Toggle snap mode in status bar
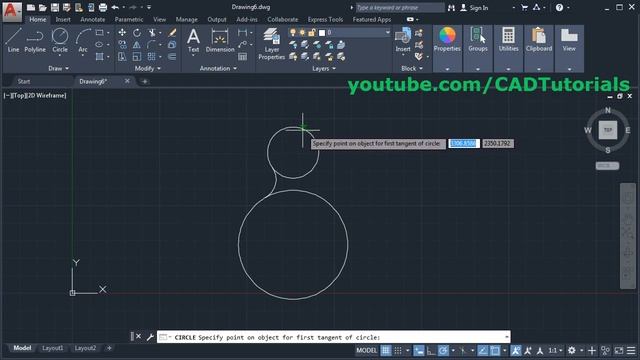This screenshot has width=640, height=360. (398, 350)
